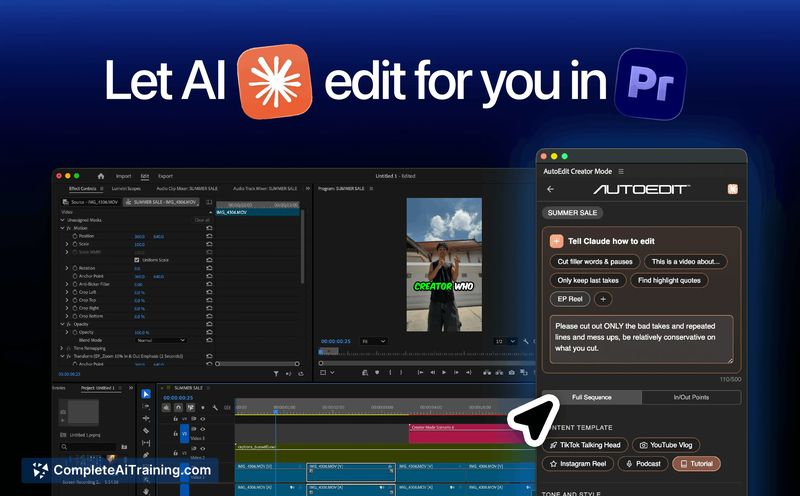The height and width of the screenshot is (496, 800).
Task: Click the pink Creator Mode clip in timeline
Action: coord(462,433)
